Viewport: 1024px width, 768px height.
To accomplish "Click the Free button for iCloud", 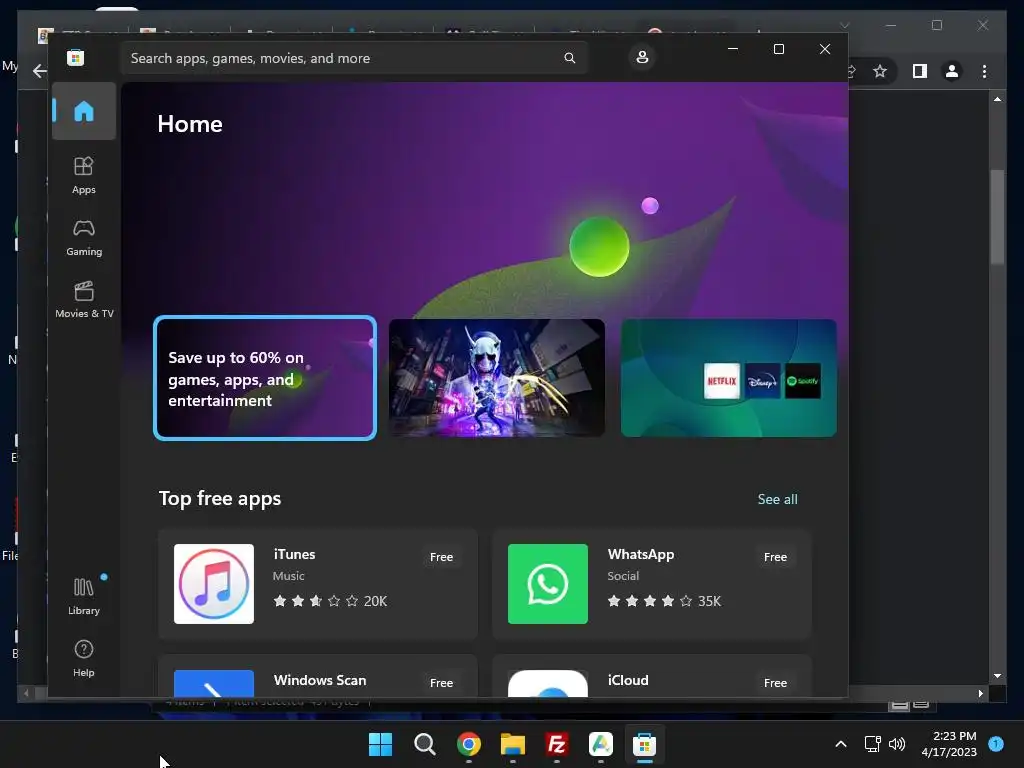I will (775, 683).
